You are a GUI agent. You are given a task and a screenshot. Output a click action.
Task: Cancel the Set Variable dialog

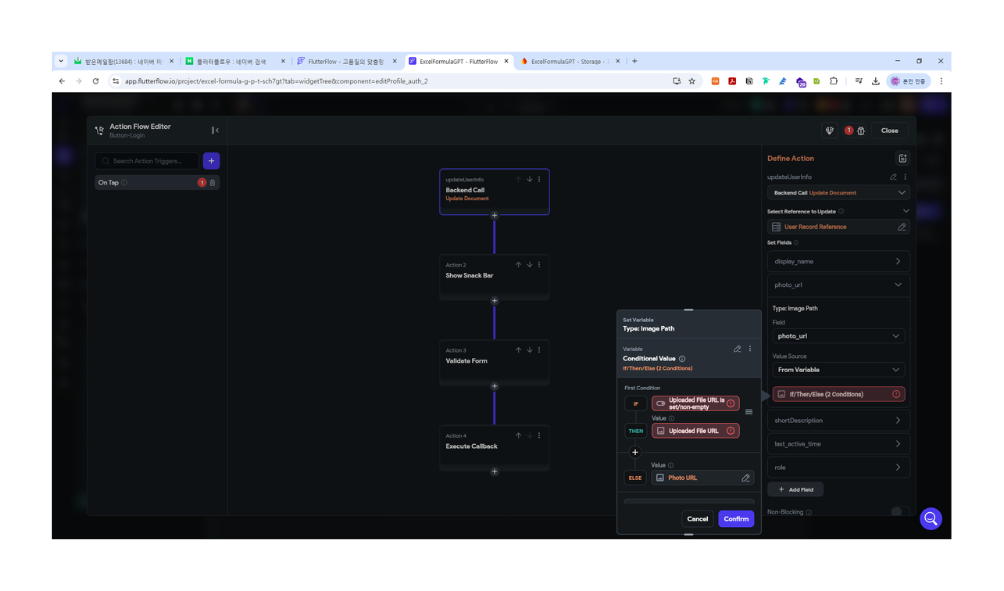(697, 519)
